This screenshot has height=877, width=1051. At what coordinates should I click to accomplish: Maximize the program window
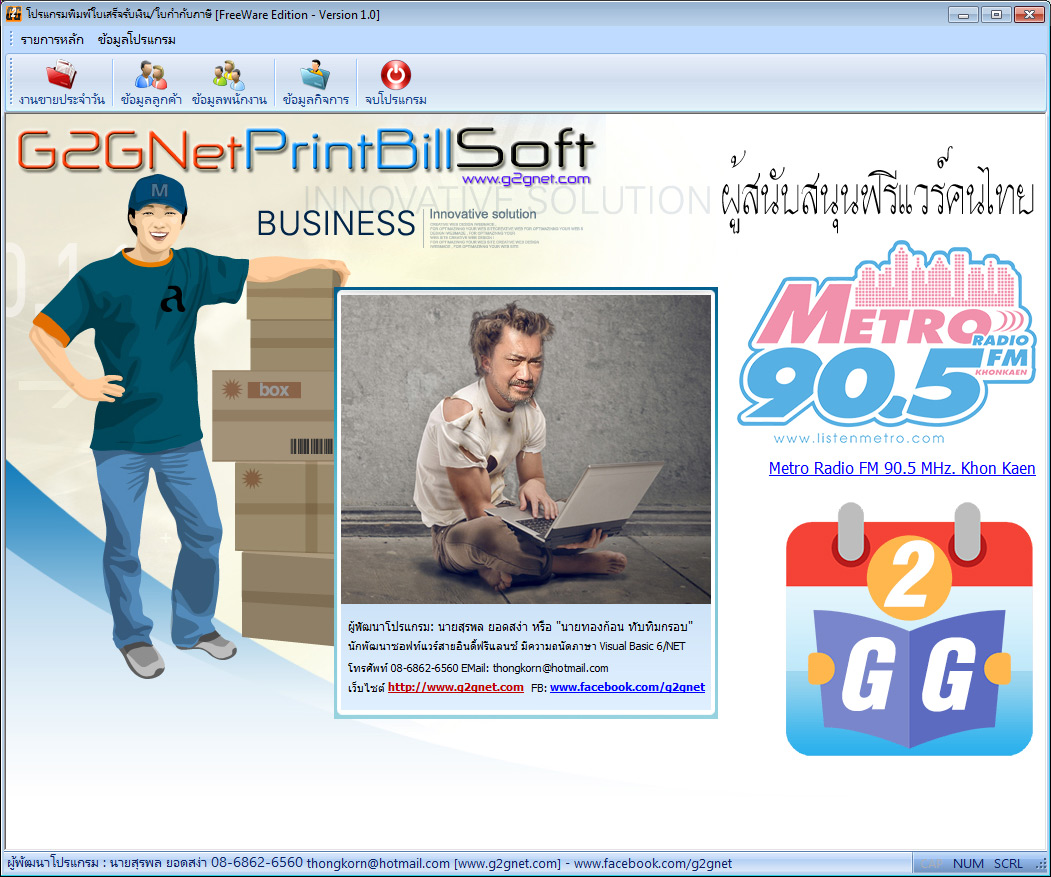pos(996,14)
